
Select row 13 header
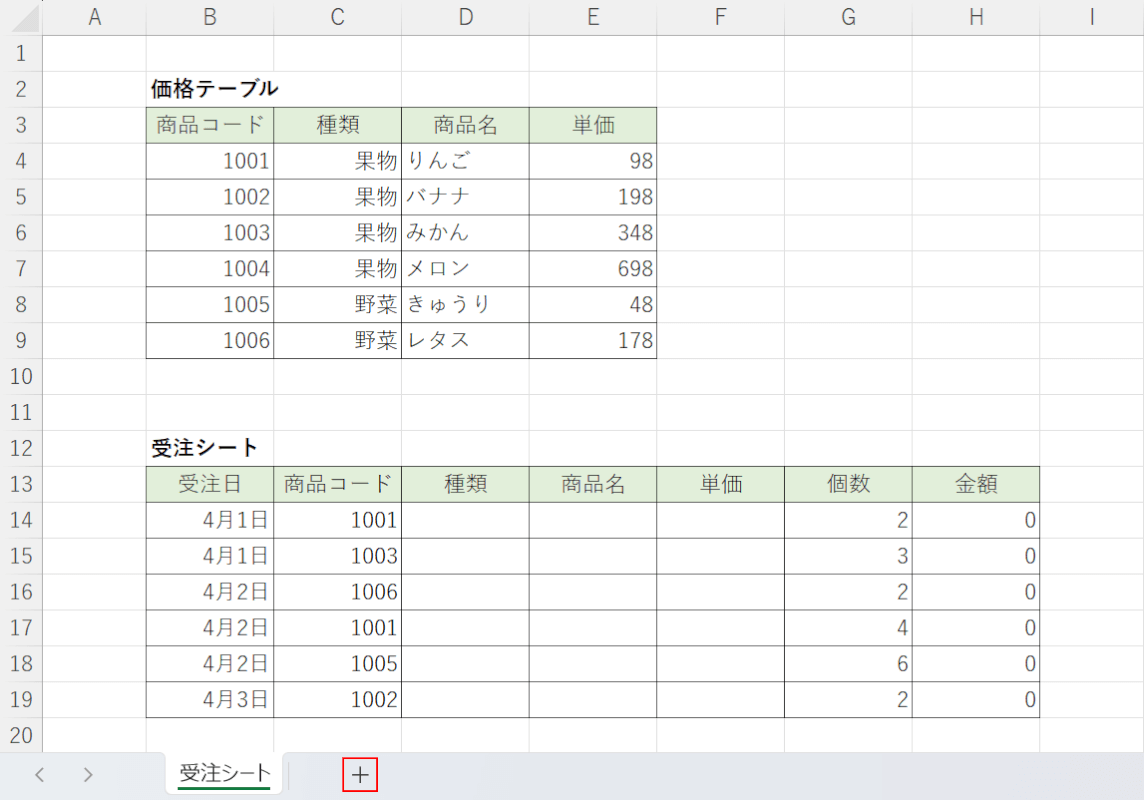click(22, 485)
